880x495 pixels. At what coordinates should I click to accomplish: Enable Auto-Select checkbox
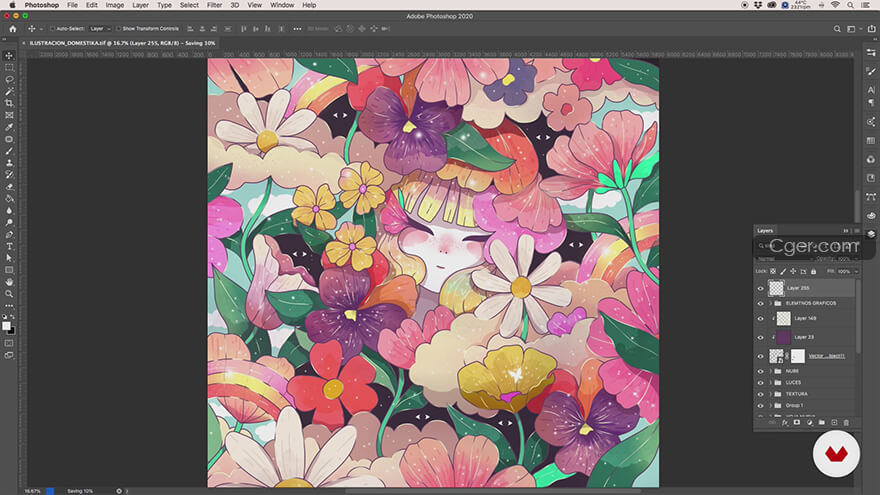[52, 29]
